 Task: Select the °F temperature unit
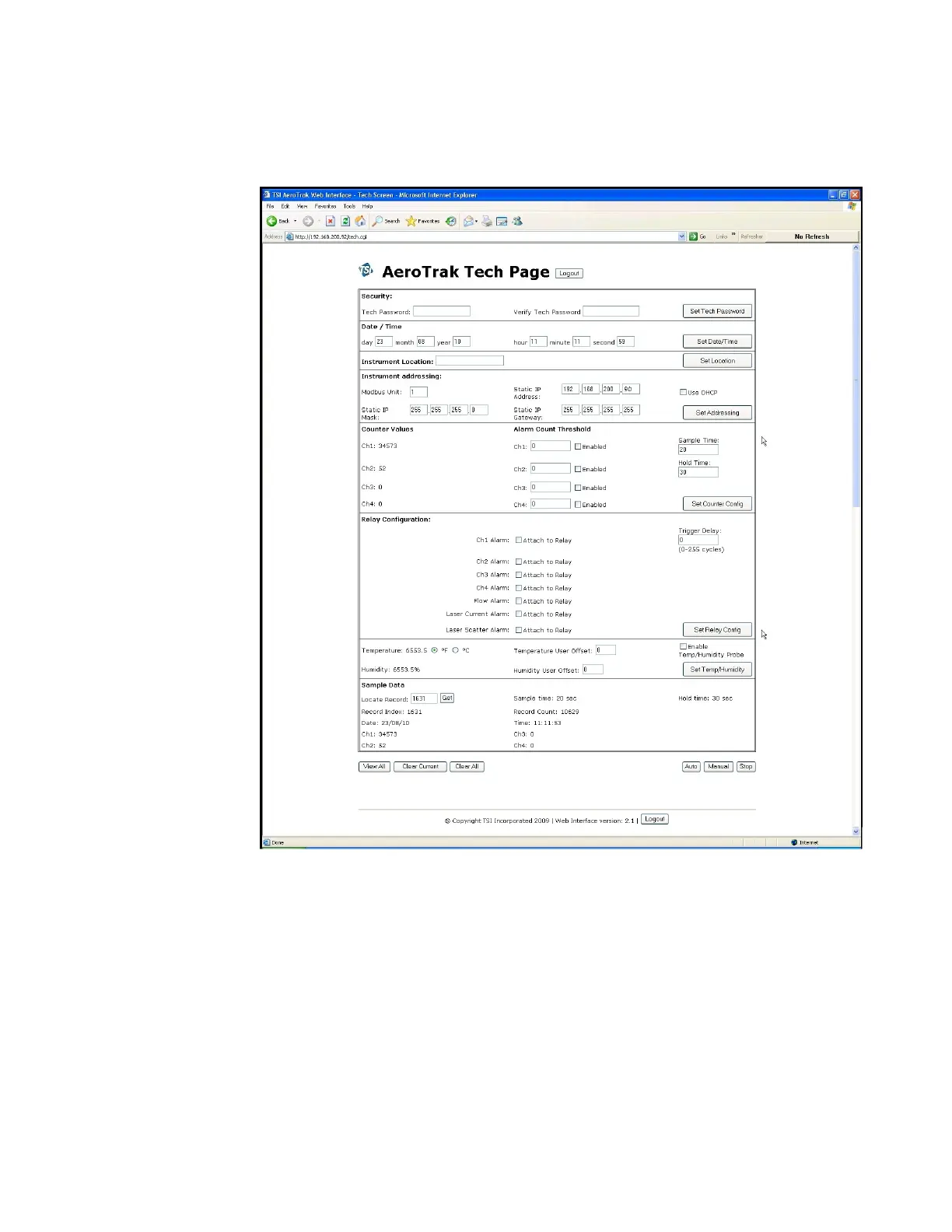tap(435, 650)
